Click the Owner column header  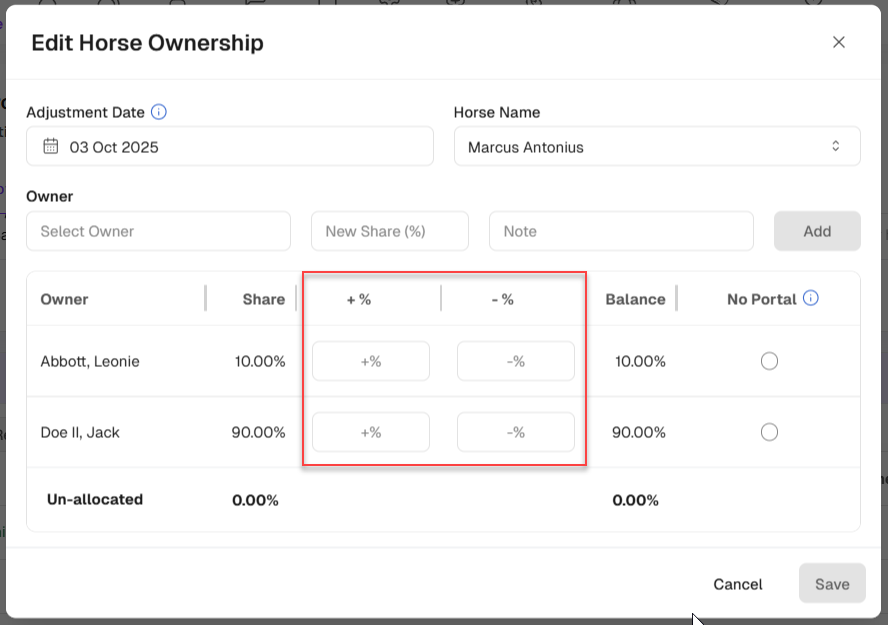tap(64, 299)
